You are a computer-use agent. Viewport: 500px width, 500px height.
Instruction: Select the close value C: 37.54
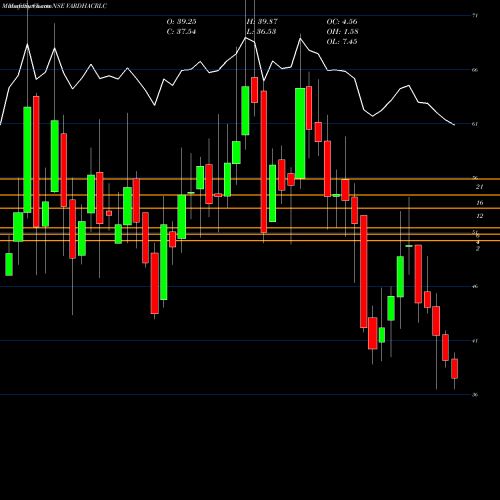pos(181,32)
